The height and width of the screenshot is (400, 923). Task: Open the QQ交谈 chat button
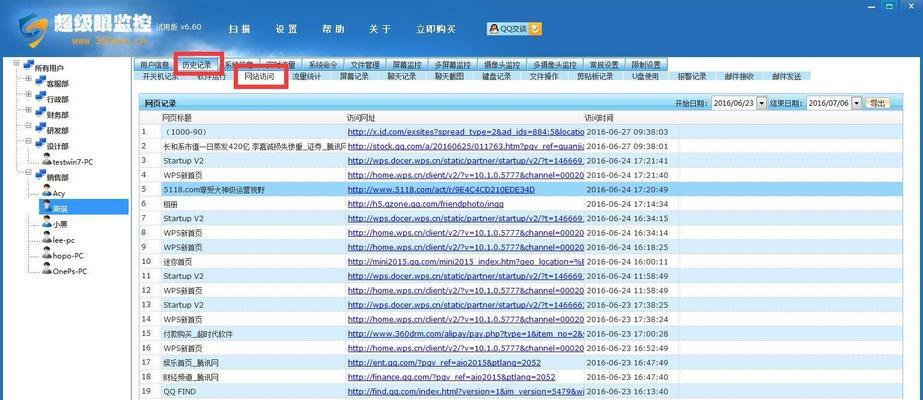(x=514, y=29)
